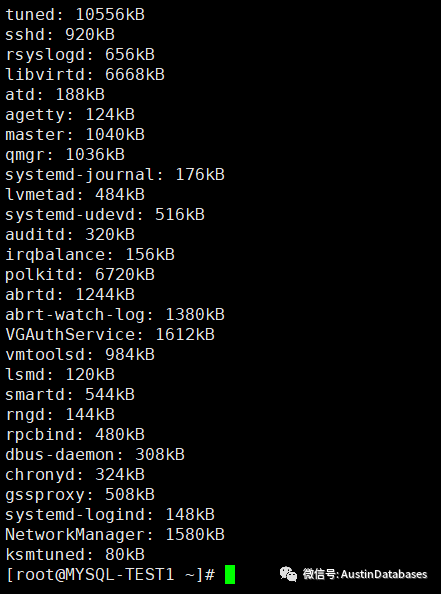Click the vmtoolsd: 984kB line
Image resolution: width=441 pixels, height=594 pixels.
point(80,355)
